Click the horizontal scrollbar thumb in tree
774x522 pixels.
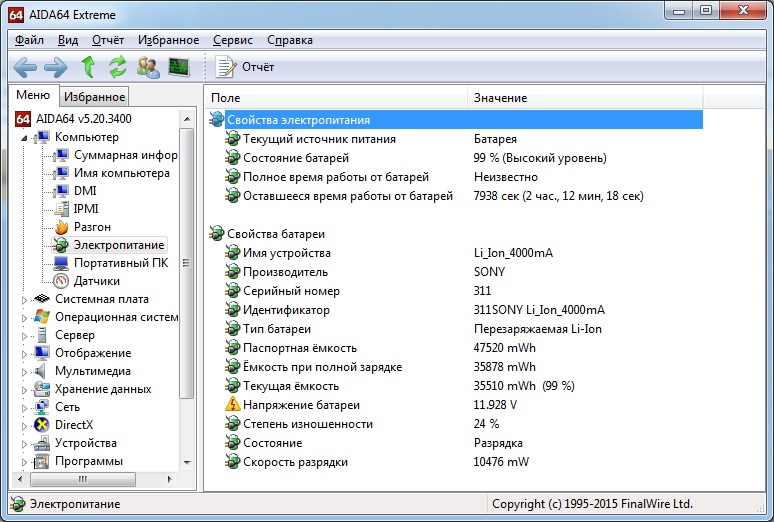coord(83,479)
